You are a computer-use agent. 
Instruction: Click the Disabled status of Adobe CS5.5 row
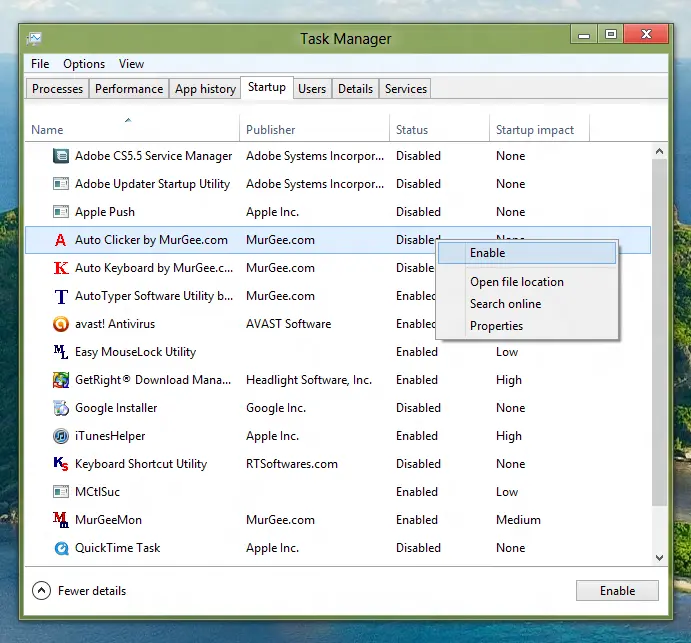(x=419, y=156)
